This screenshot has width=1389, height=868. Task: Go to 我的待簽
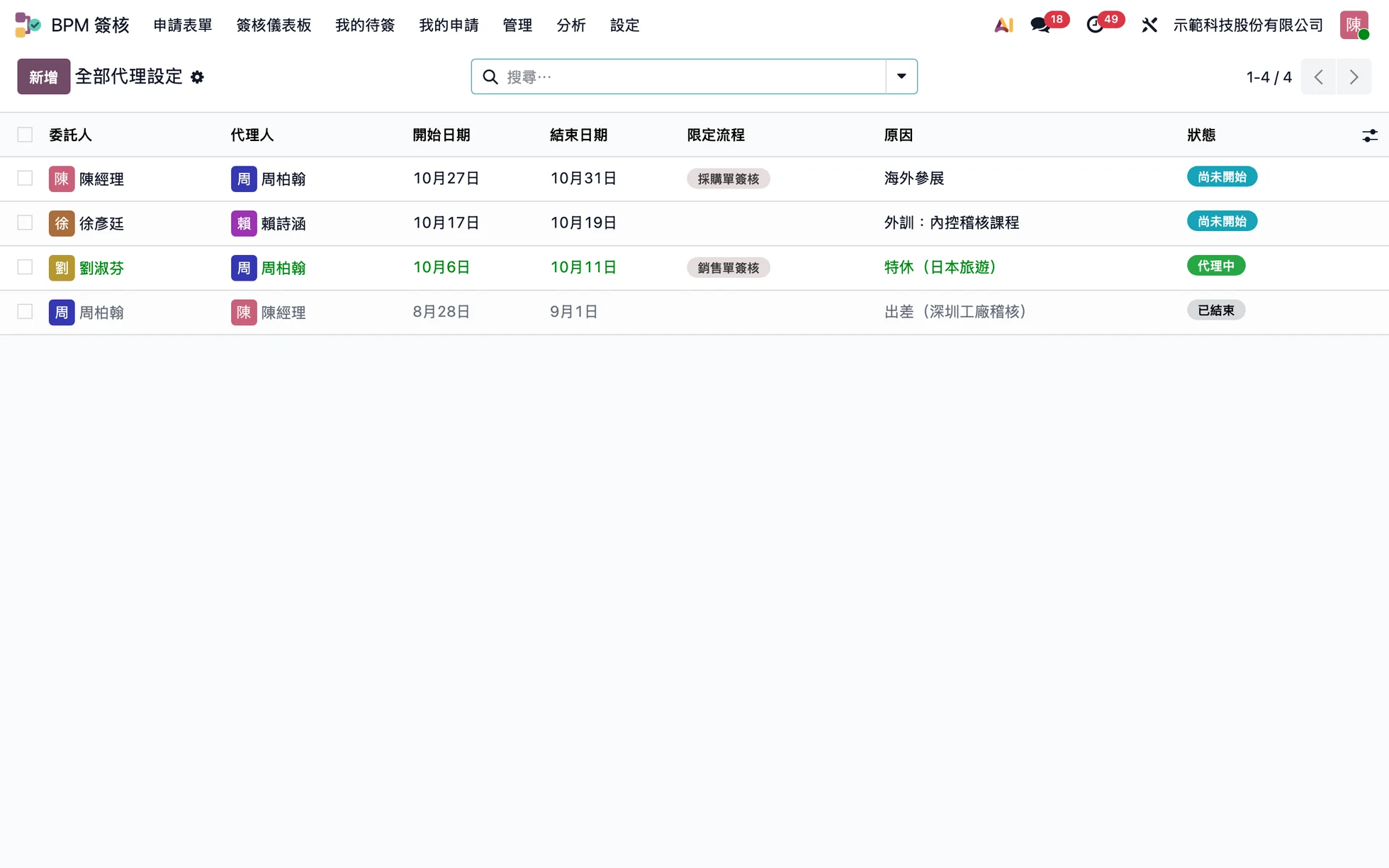[365, 25]
